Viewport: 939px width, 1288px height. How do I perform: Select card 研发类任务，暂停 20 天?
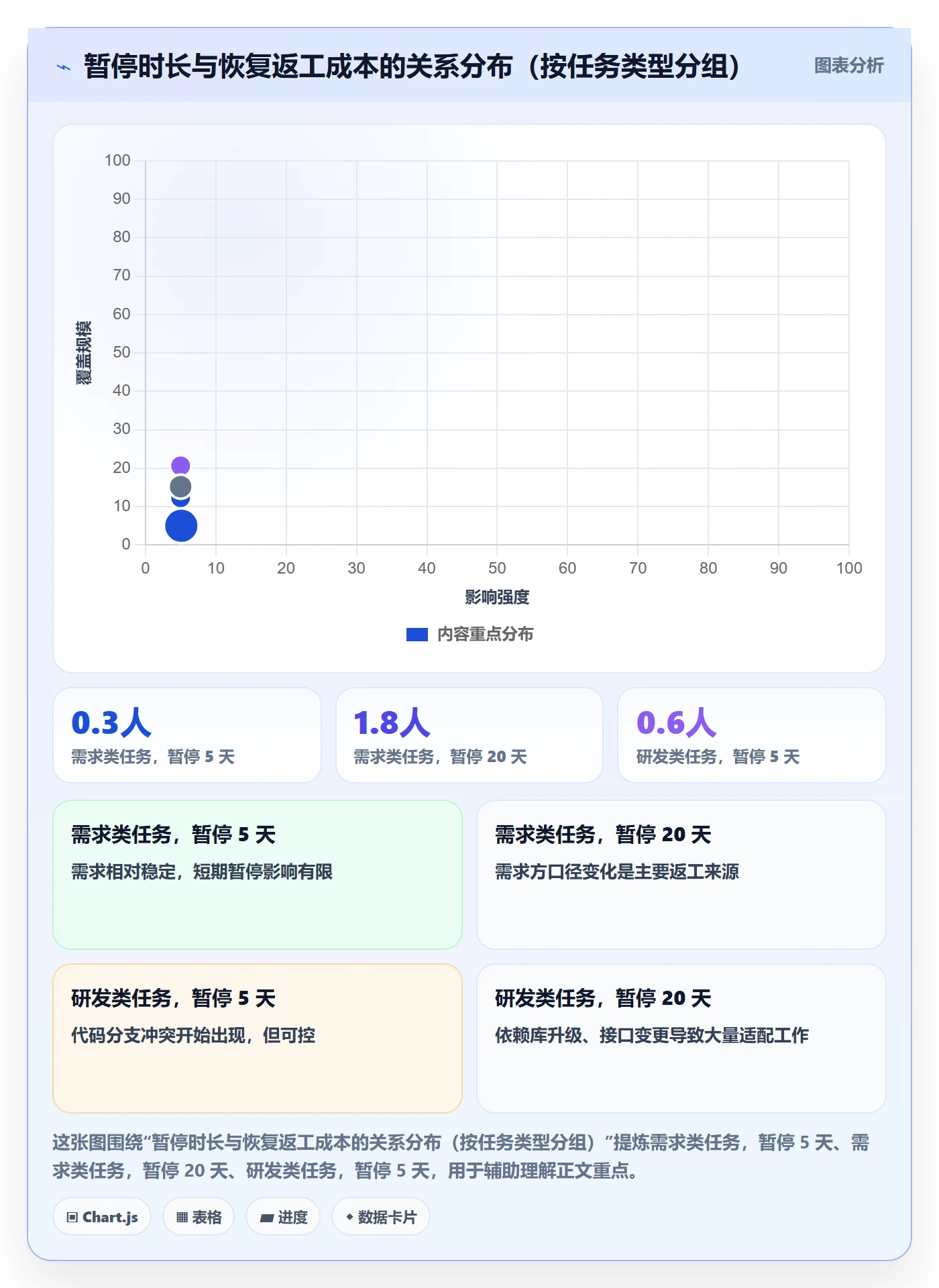pyautogui.click(x=681, y=1038)
